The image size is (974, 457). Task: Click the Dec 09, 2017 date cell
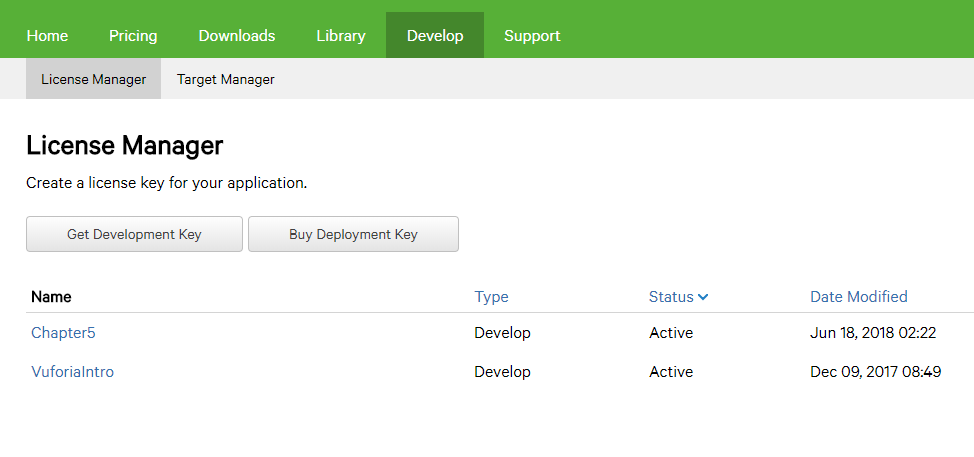[876, 372]
